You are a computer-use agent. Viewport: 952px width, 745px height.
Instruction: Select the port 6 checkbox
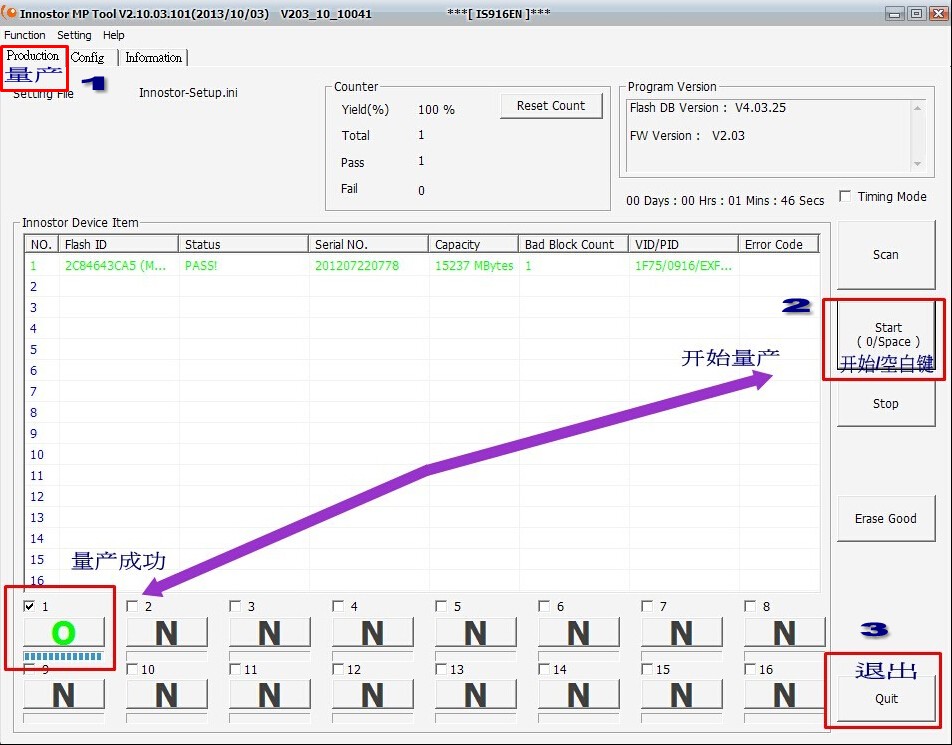pos(544,606)
